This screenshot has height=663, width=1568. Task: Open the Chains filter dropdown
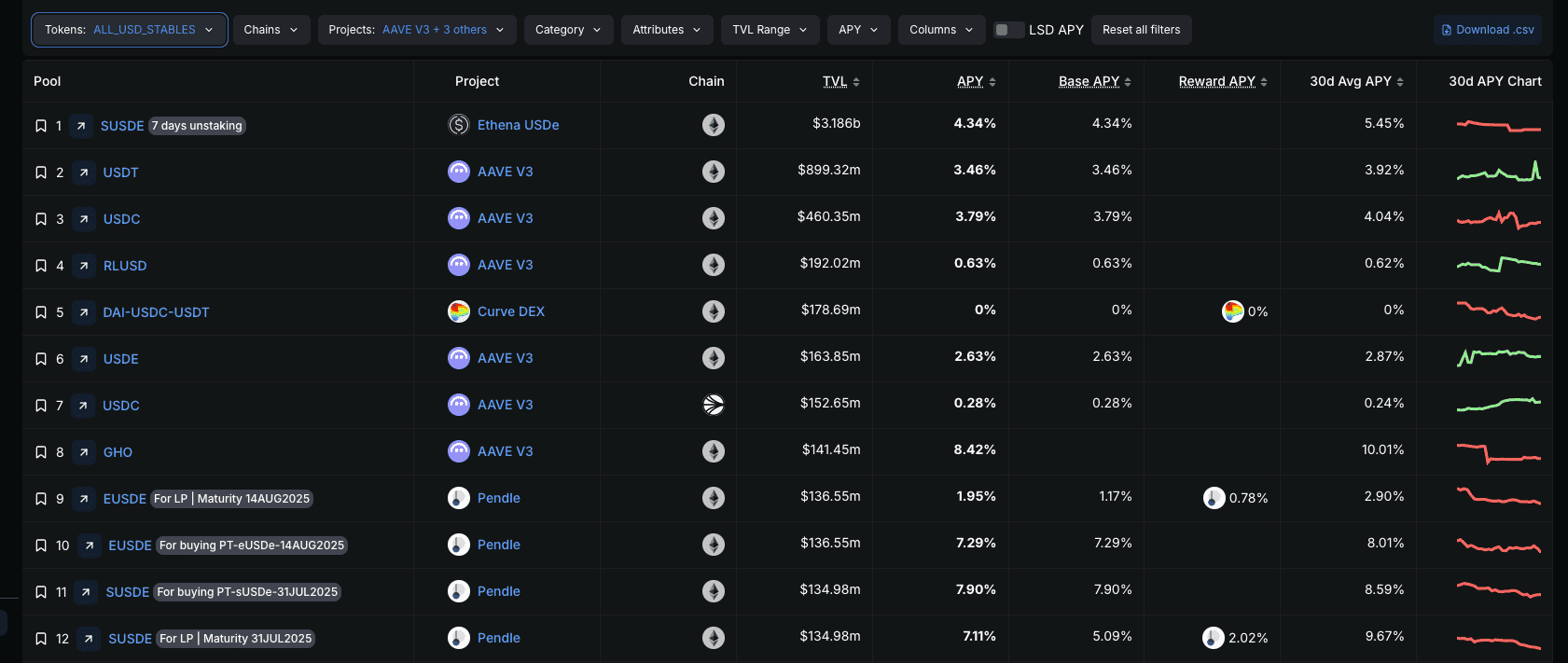(271, 30)
